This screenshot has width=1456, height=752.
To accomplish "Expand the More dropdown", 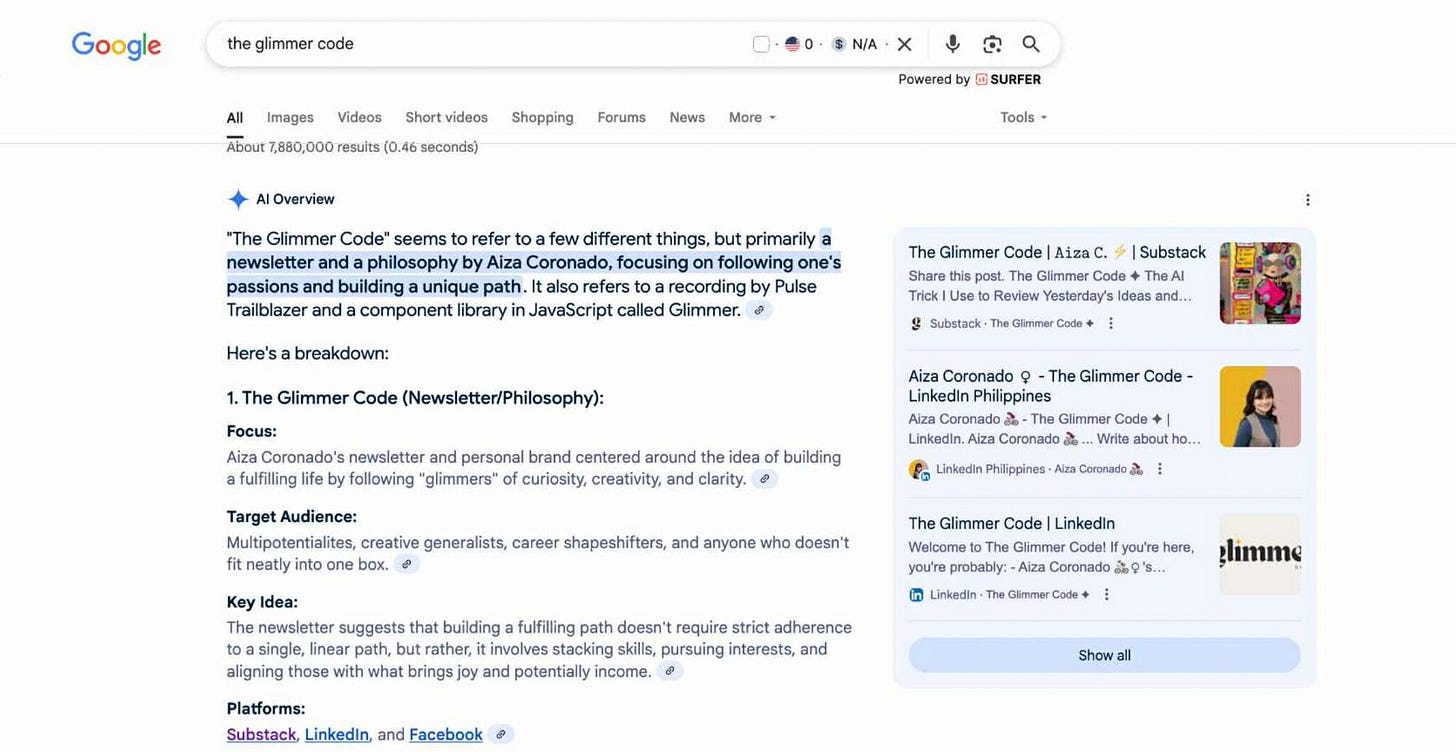I will pos(752,118).
